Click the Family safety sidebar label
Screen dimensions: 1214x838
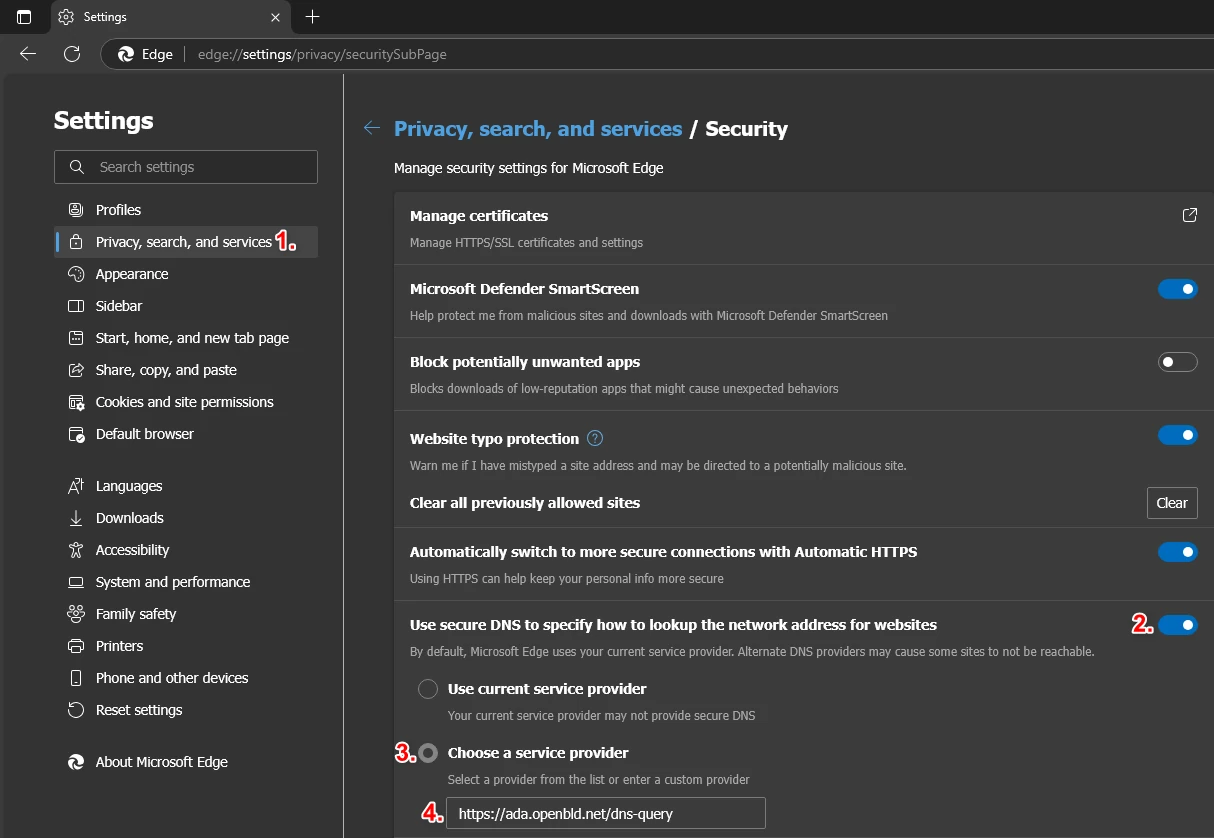click(x=136, y=614)
